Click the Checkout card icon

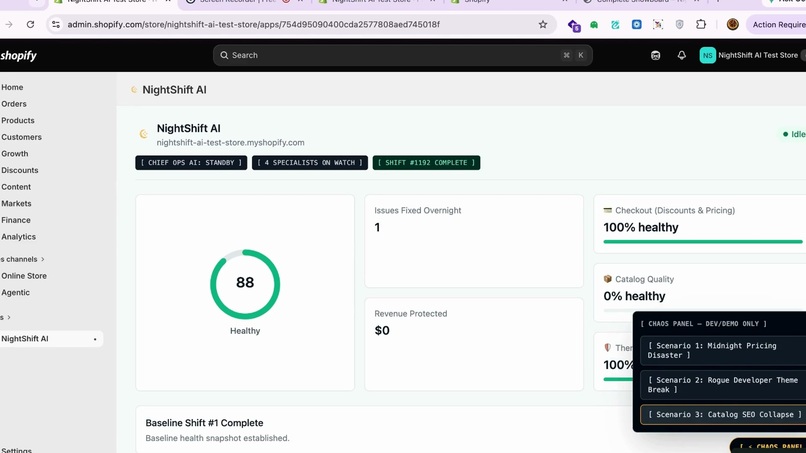(608, 210)
